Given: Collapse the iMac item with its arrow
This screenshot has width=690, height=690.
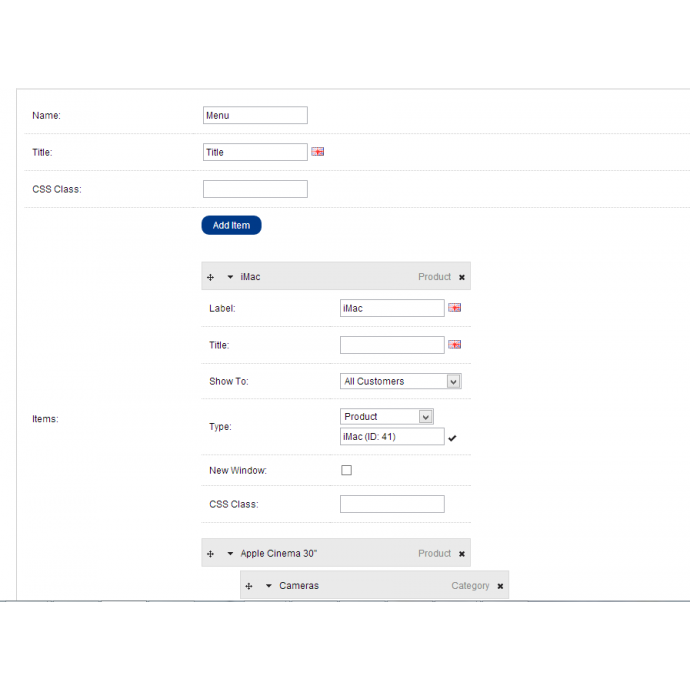Looking at the screenshot, I should [x=230, y=277].
